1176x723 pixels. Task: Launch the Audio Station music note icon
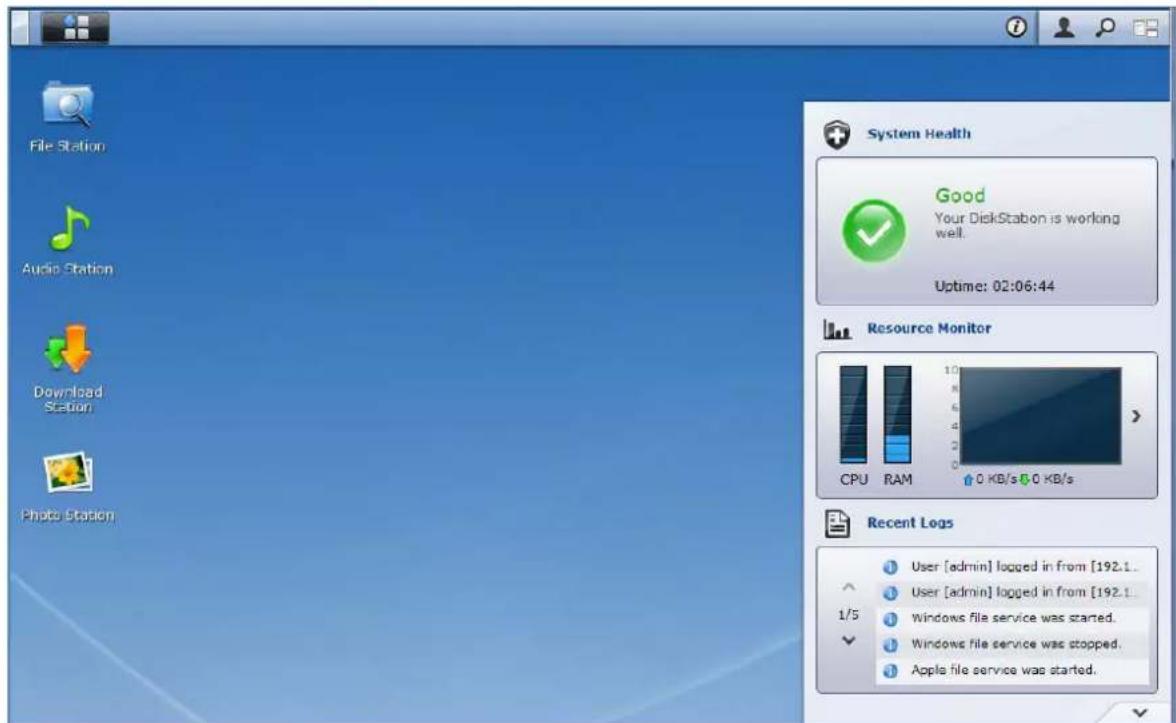[69, 229]
